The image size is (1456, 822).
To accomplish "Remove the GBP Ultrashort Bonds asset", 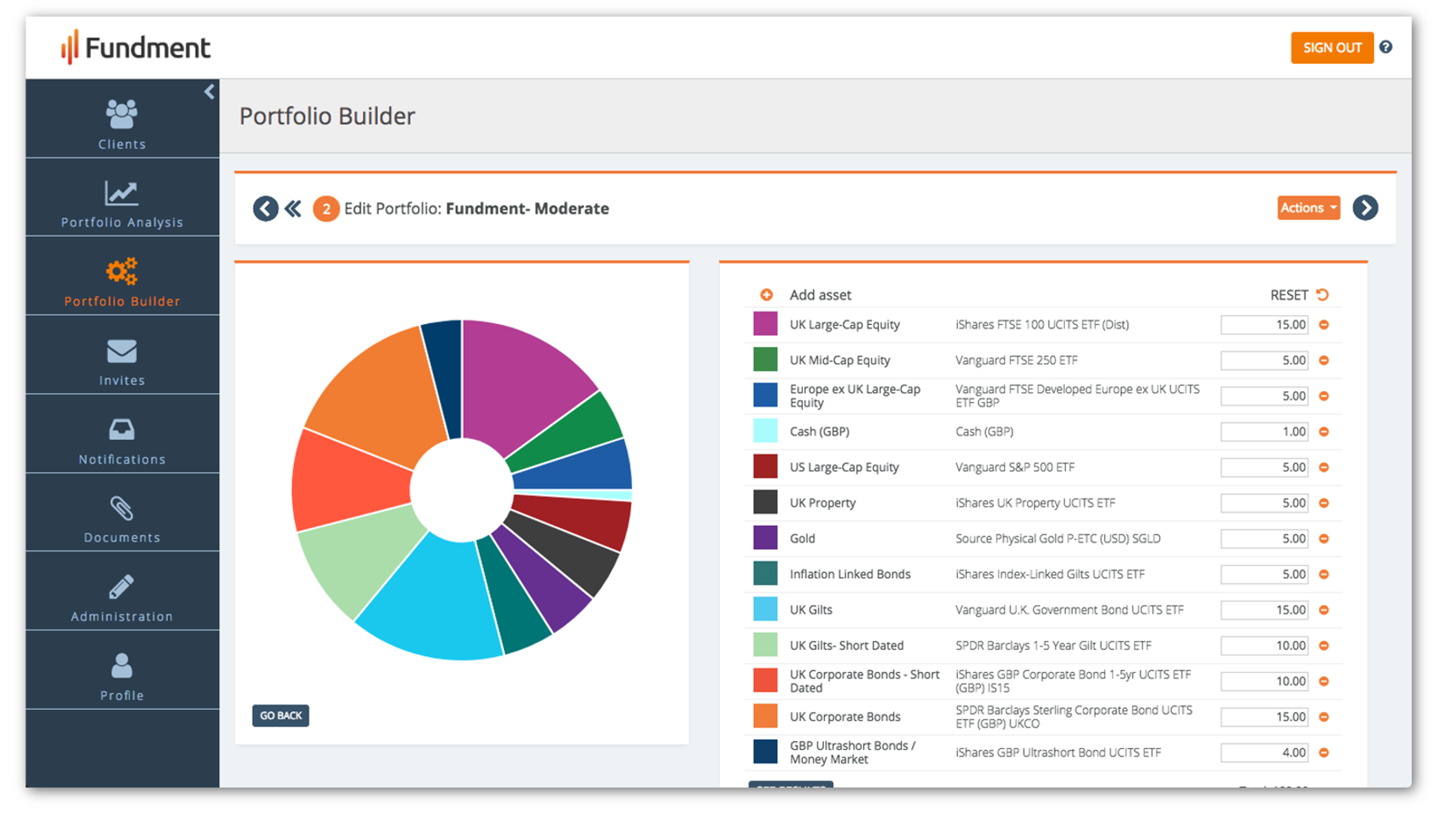I will coord(1324,753).
